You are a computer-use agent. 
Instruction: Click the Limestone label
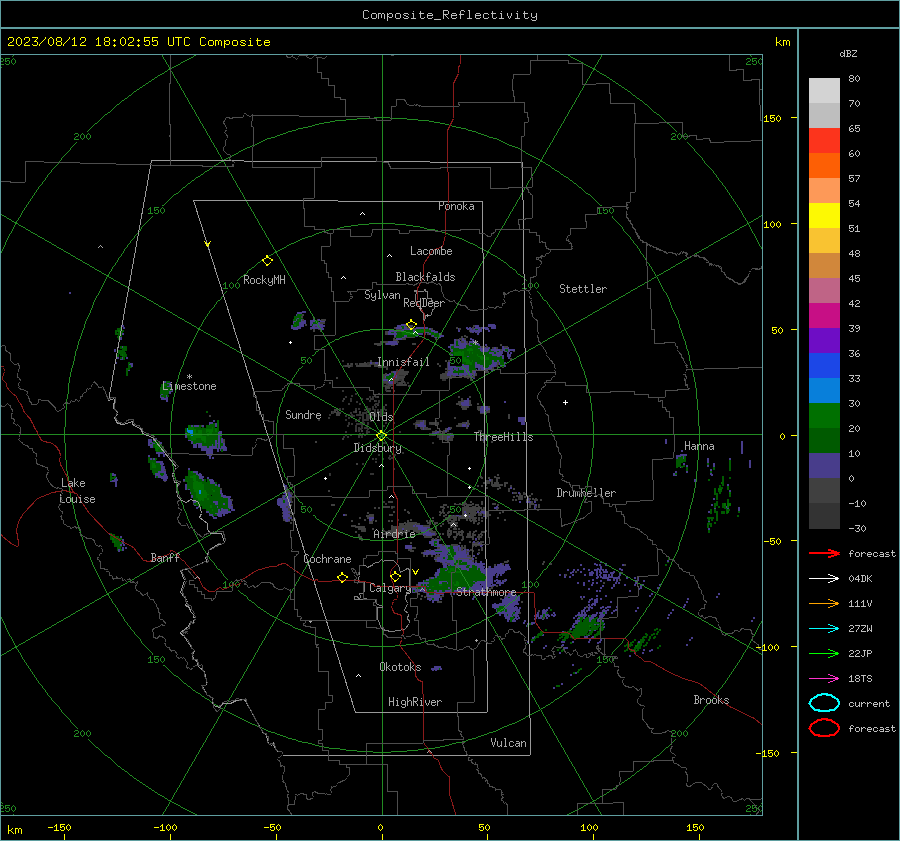[189, 386]
